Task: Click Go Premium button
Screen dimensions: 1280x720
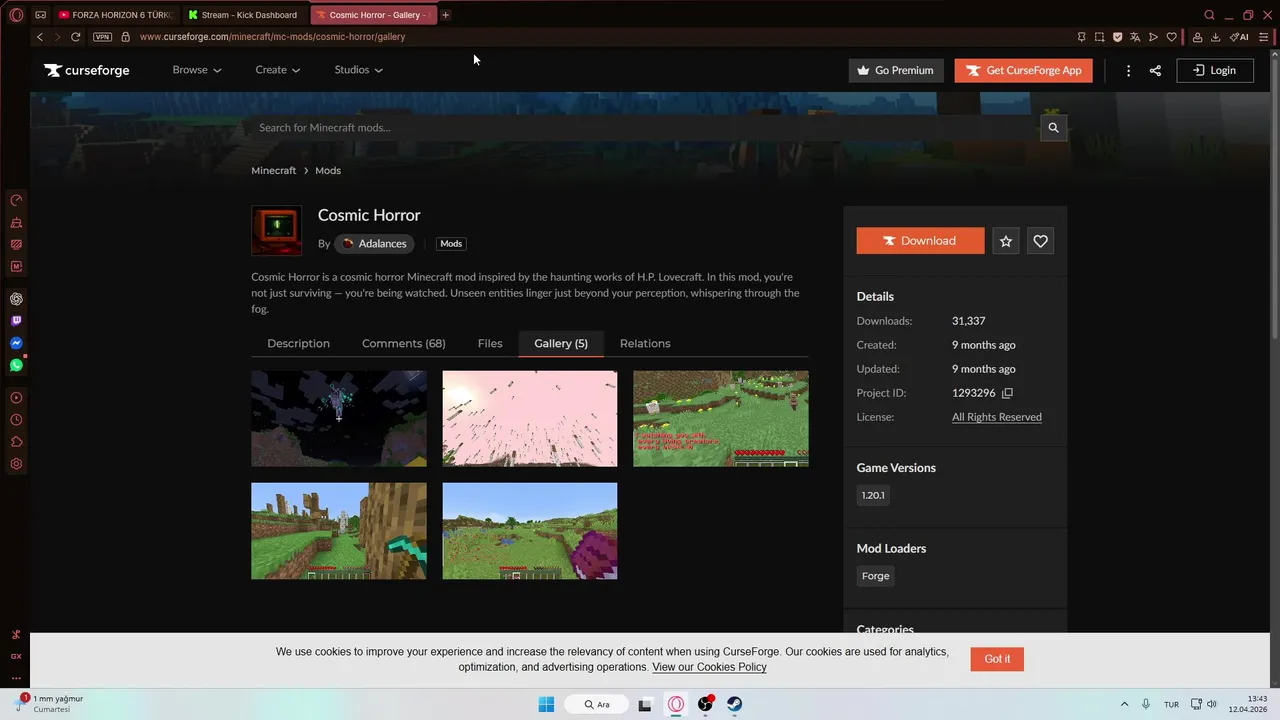Action: click(x=896, y=70)
